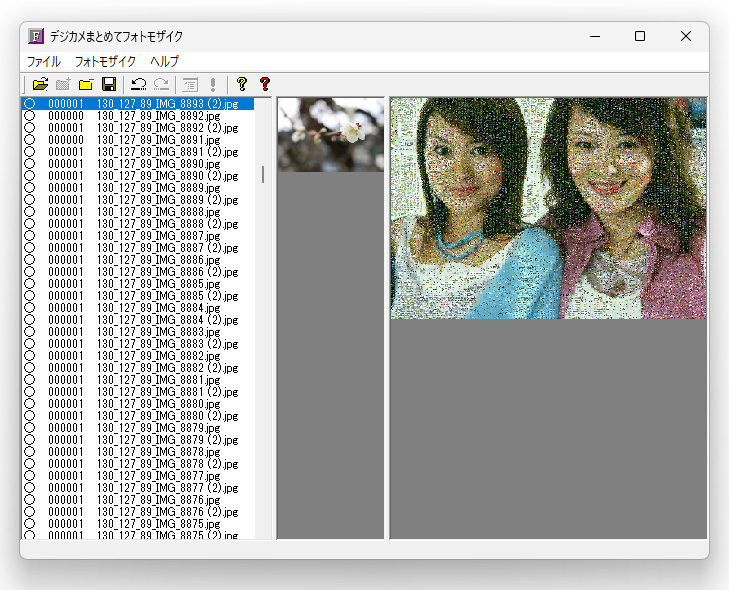Click the exclamation mark toolbar icon
This screenshot has height=590, width=729.
click(x=213, y=84)
